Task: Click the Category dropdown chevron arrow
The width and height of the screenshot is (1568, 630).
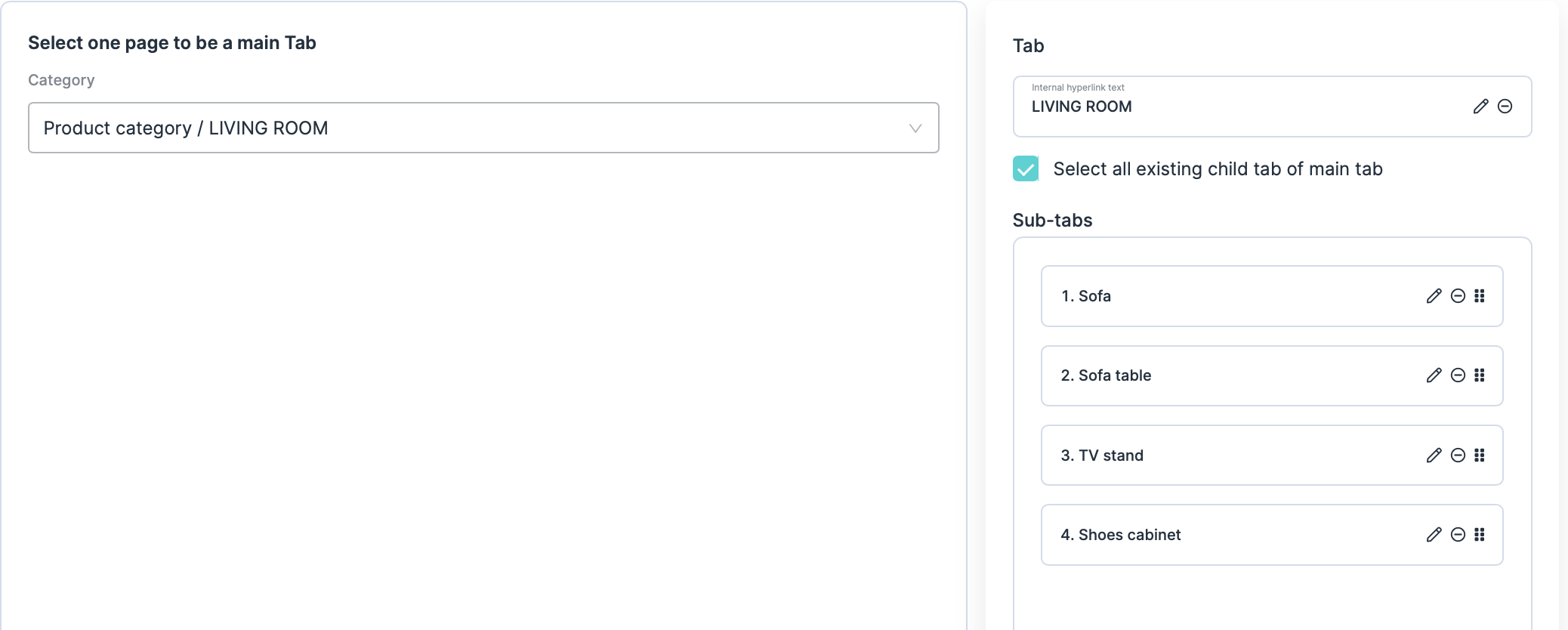Action: (x=915, y=128)
